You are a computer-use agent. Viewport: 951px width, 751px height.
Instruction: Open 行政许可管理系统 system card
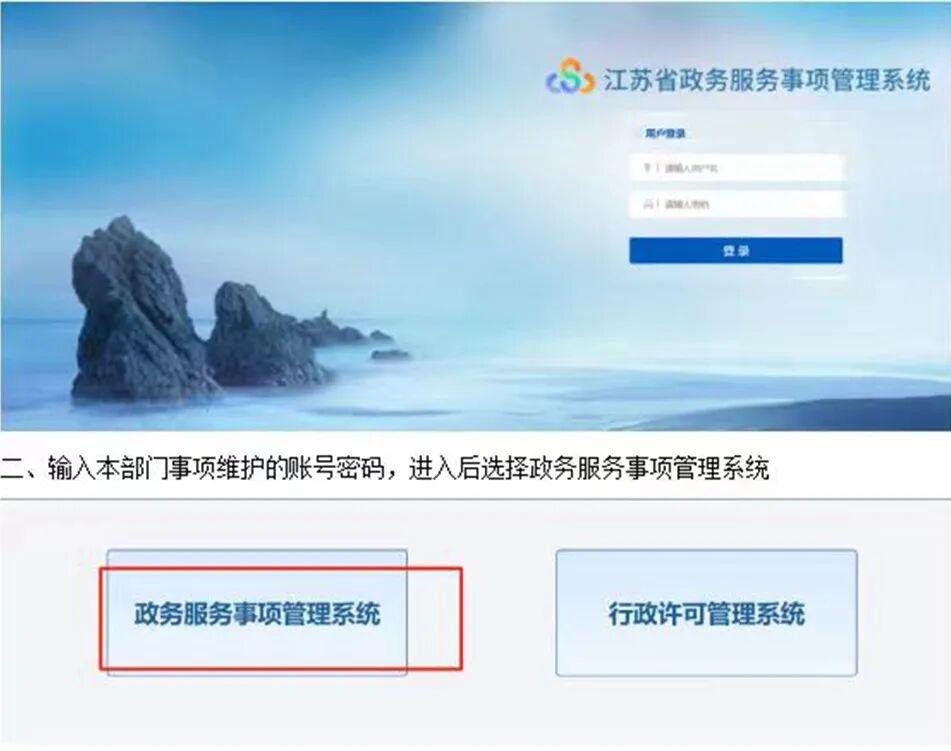707,613
